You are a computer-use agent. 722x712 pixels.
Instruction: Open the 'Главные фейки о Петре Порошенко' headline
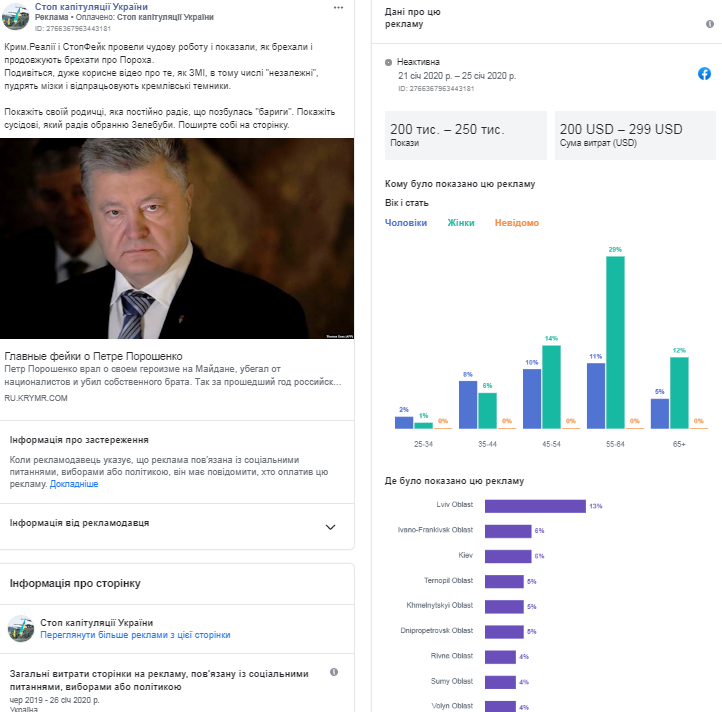(x=94, y=357)
